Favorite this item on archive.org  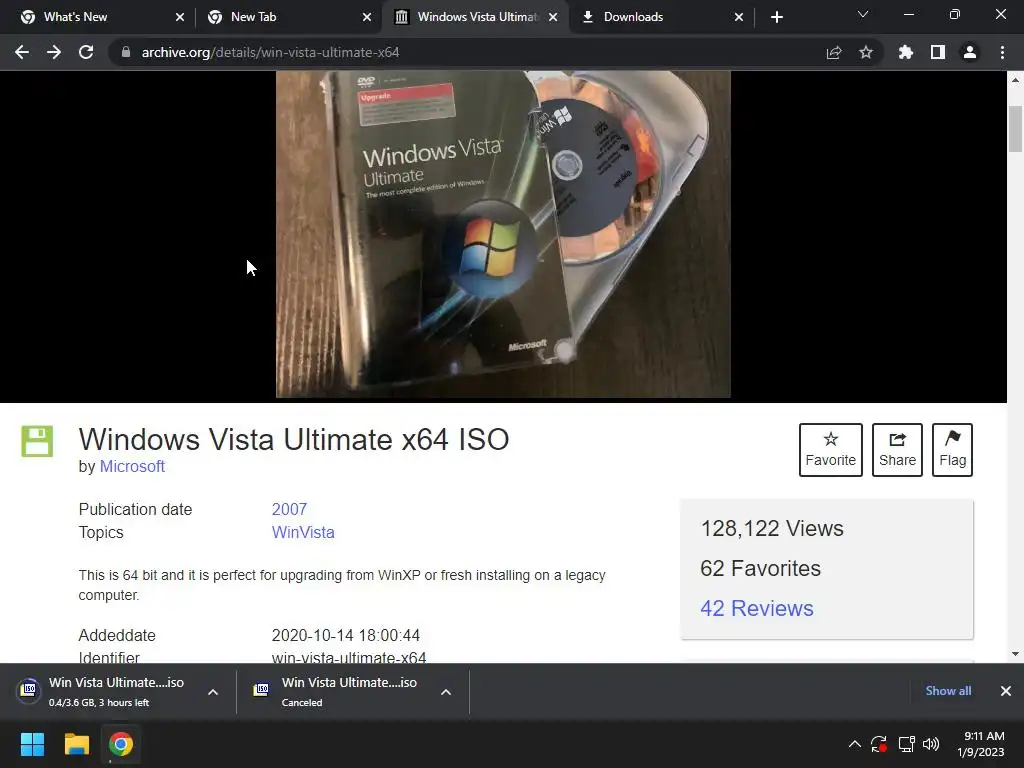[x=831, y=450]
